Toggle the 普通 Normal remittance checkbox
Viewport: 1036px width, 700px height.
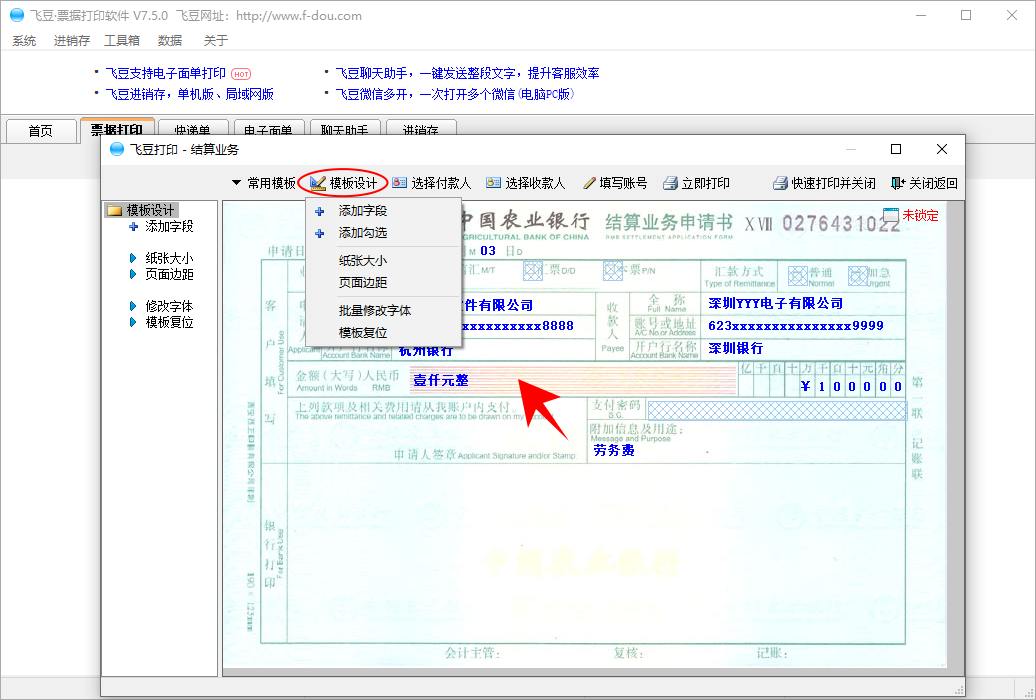(798, 276)
